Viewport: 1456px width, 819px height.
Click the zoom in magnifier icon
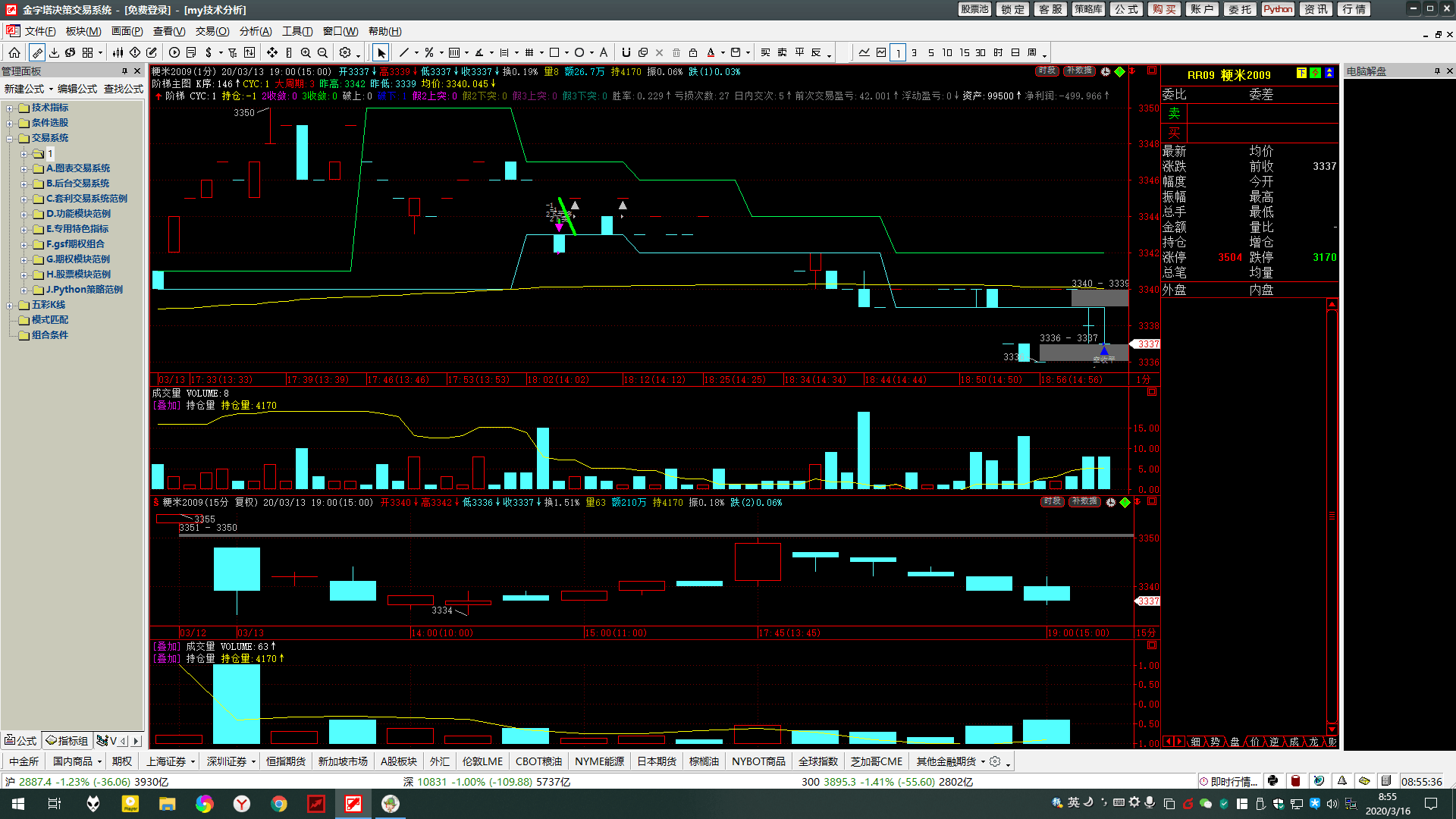306,52
